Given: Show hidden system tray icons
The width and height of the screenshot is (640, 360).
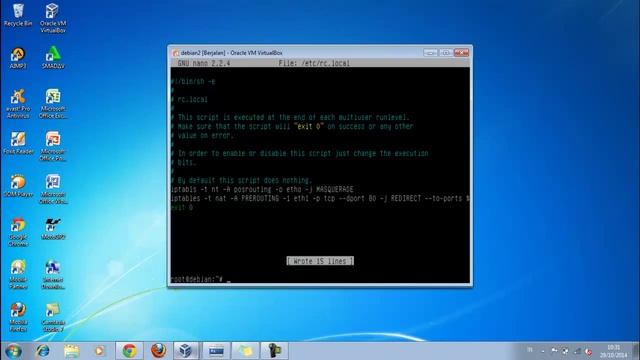Looking at the screenshot, I should (x=542, y=351).
